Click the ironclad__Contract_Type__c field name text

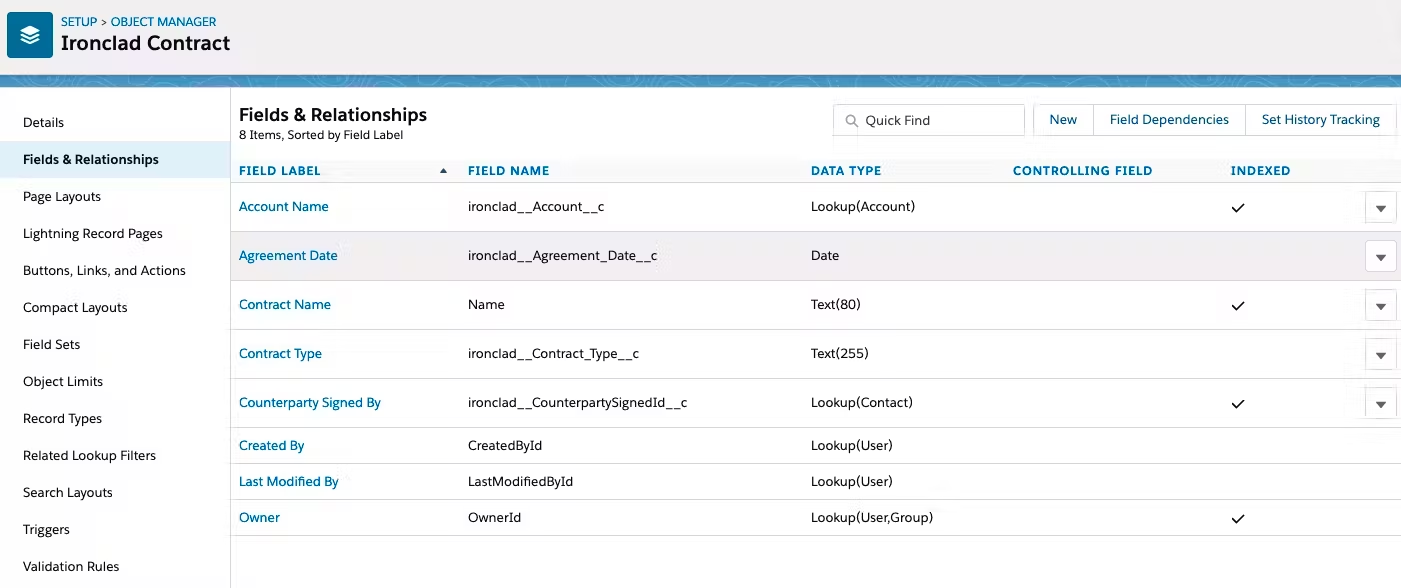[553, 354]
